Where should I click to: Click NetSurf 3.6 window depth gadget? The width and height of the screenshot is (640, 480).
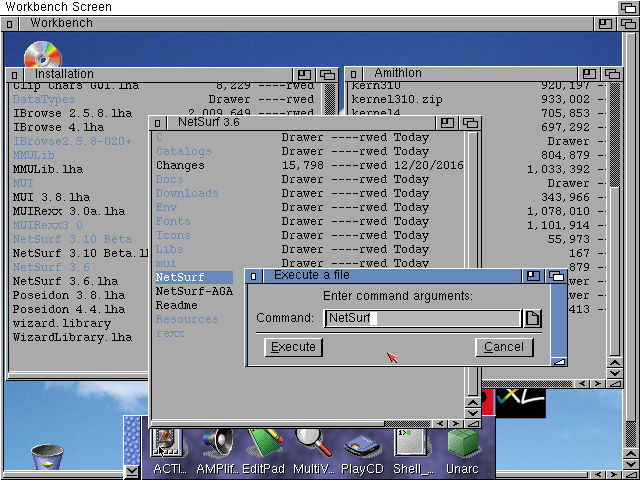(470, 122)
